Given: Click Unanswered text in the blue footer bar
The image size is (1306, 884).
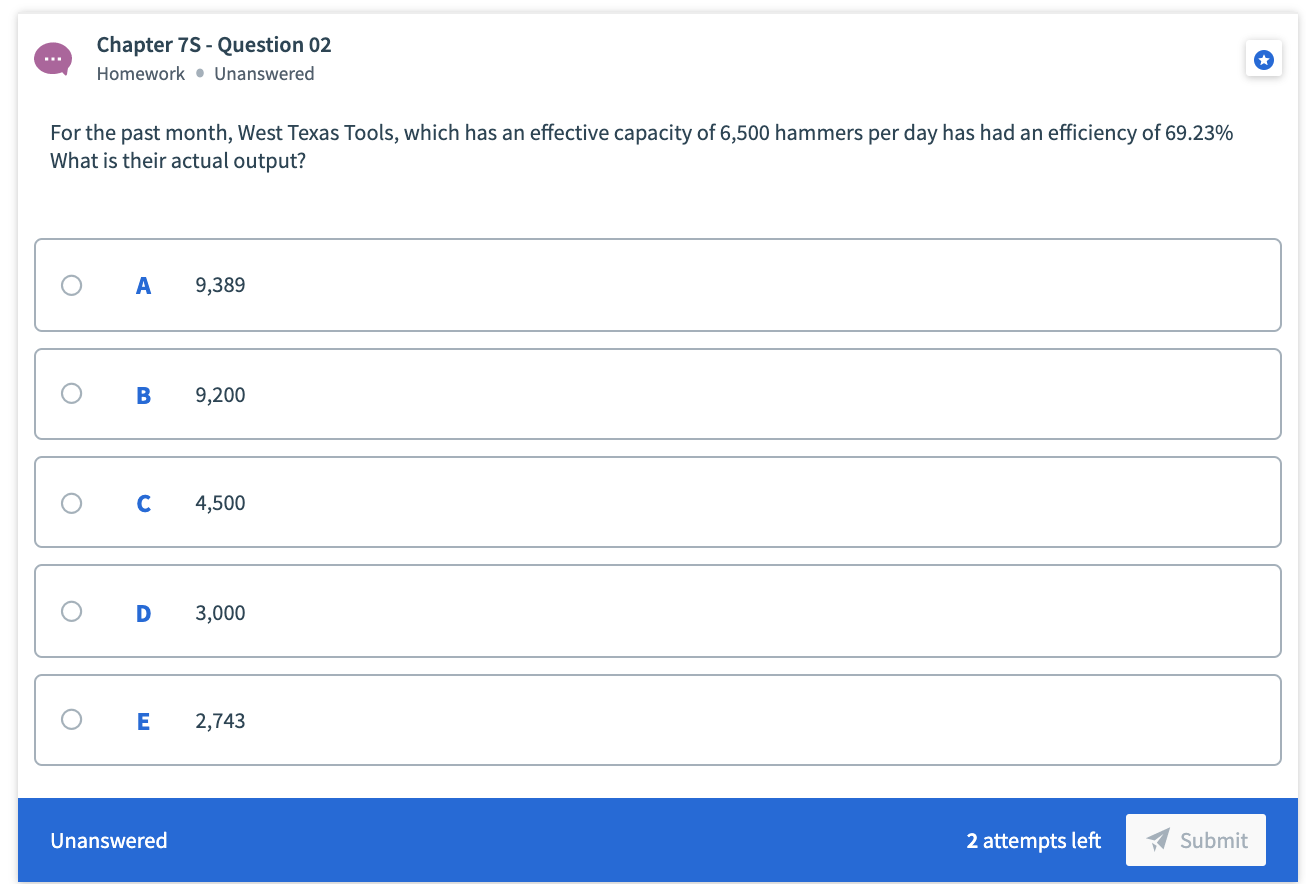Looking at the screenshot, I should click(108, 840).
